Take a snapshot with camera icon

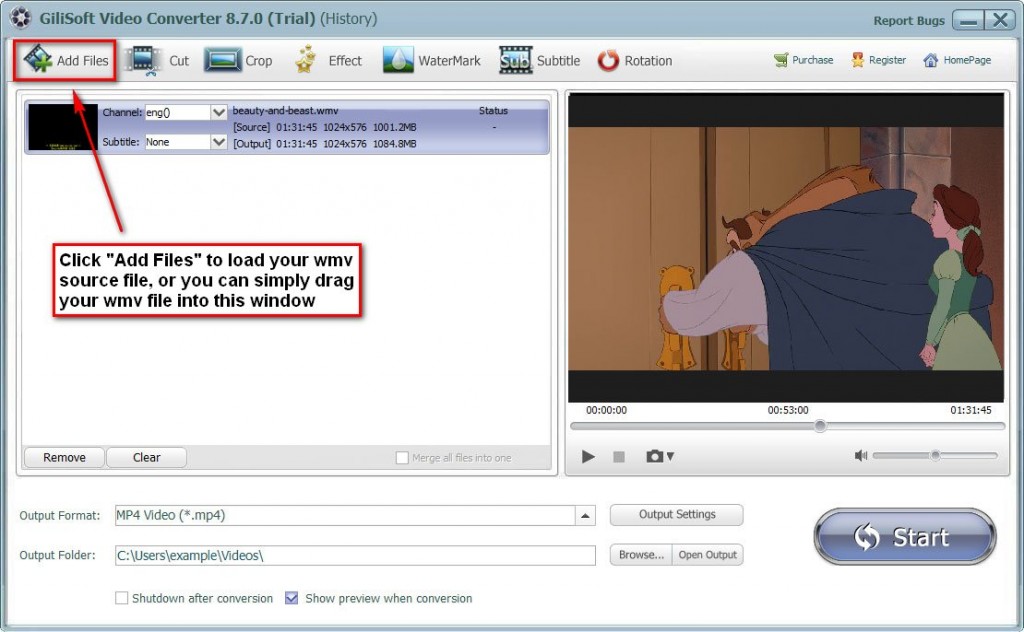pyautogui.click(x=654, y=456)
